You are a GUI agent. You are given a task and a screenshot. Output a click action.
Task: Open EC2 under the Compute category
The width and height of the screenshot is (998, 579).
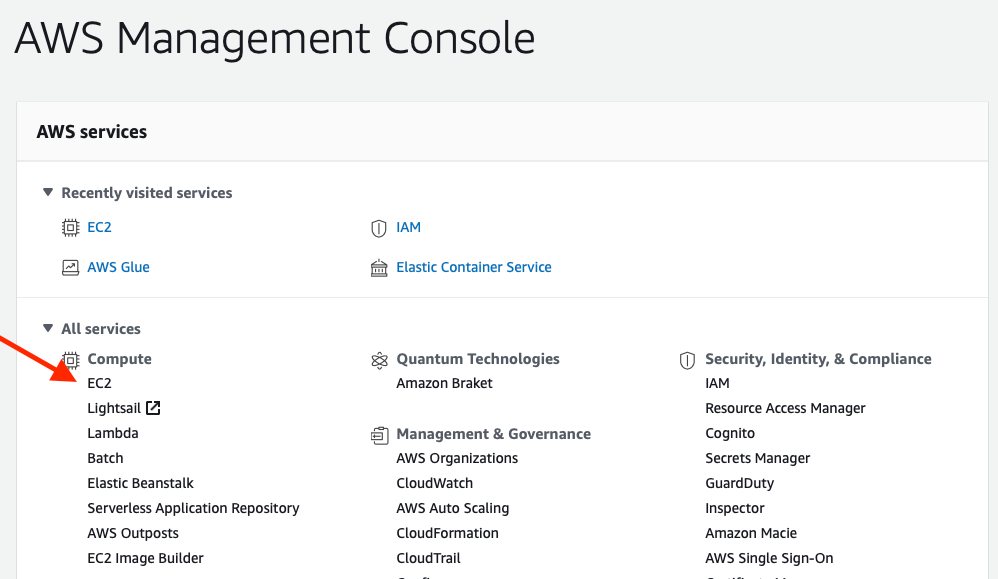[99, 383]
